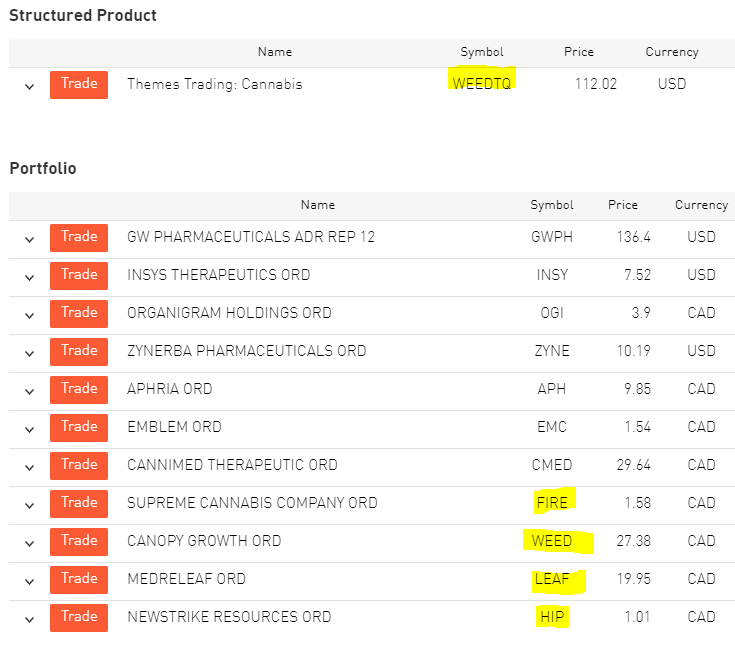
Task: Select the highlighted HIP symbol
Action: coord(552,616)
